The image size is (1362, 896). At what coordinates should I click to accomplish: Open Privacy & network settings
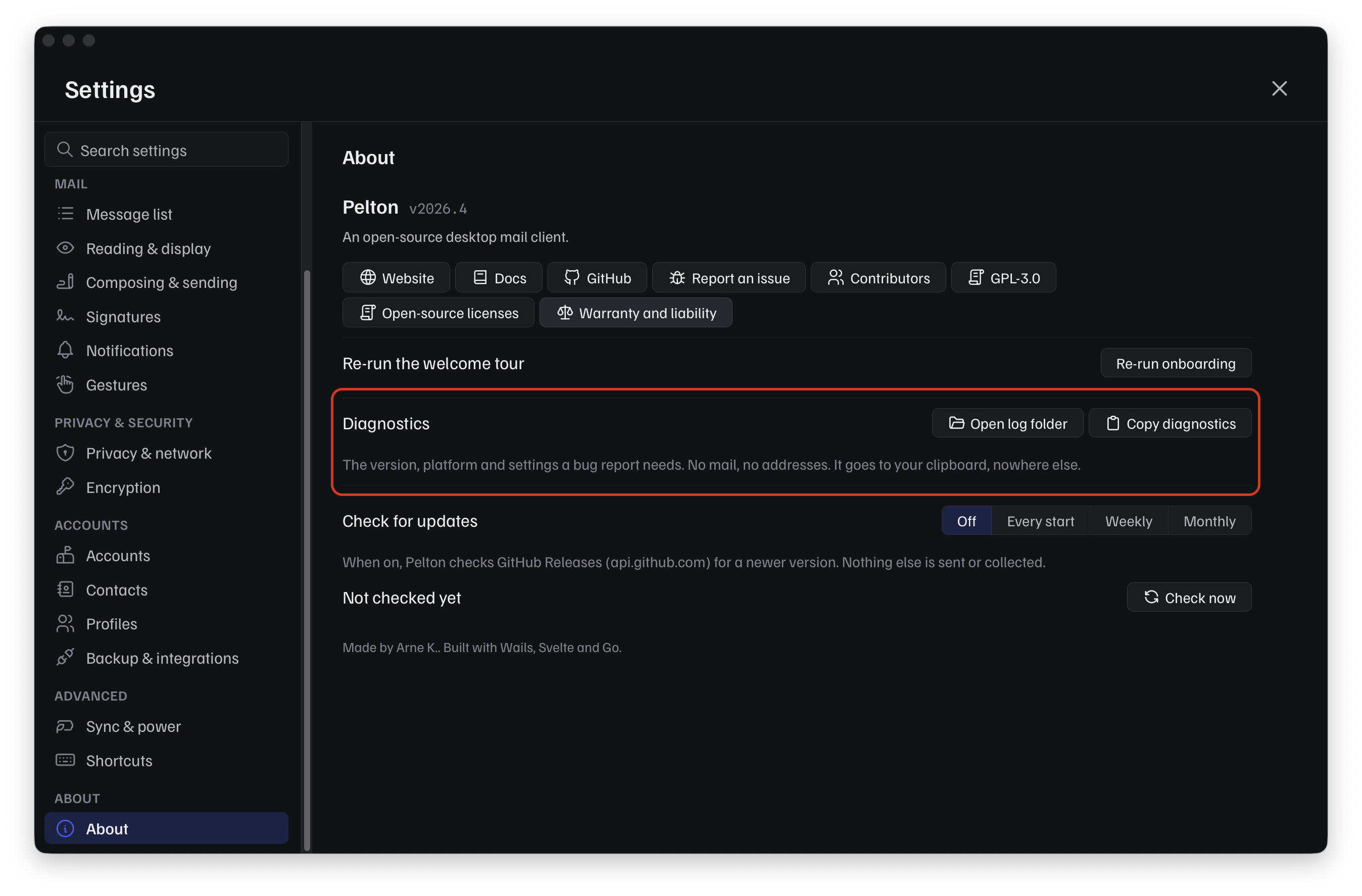[166, 453]
